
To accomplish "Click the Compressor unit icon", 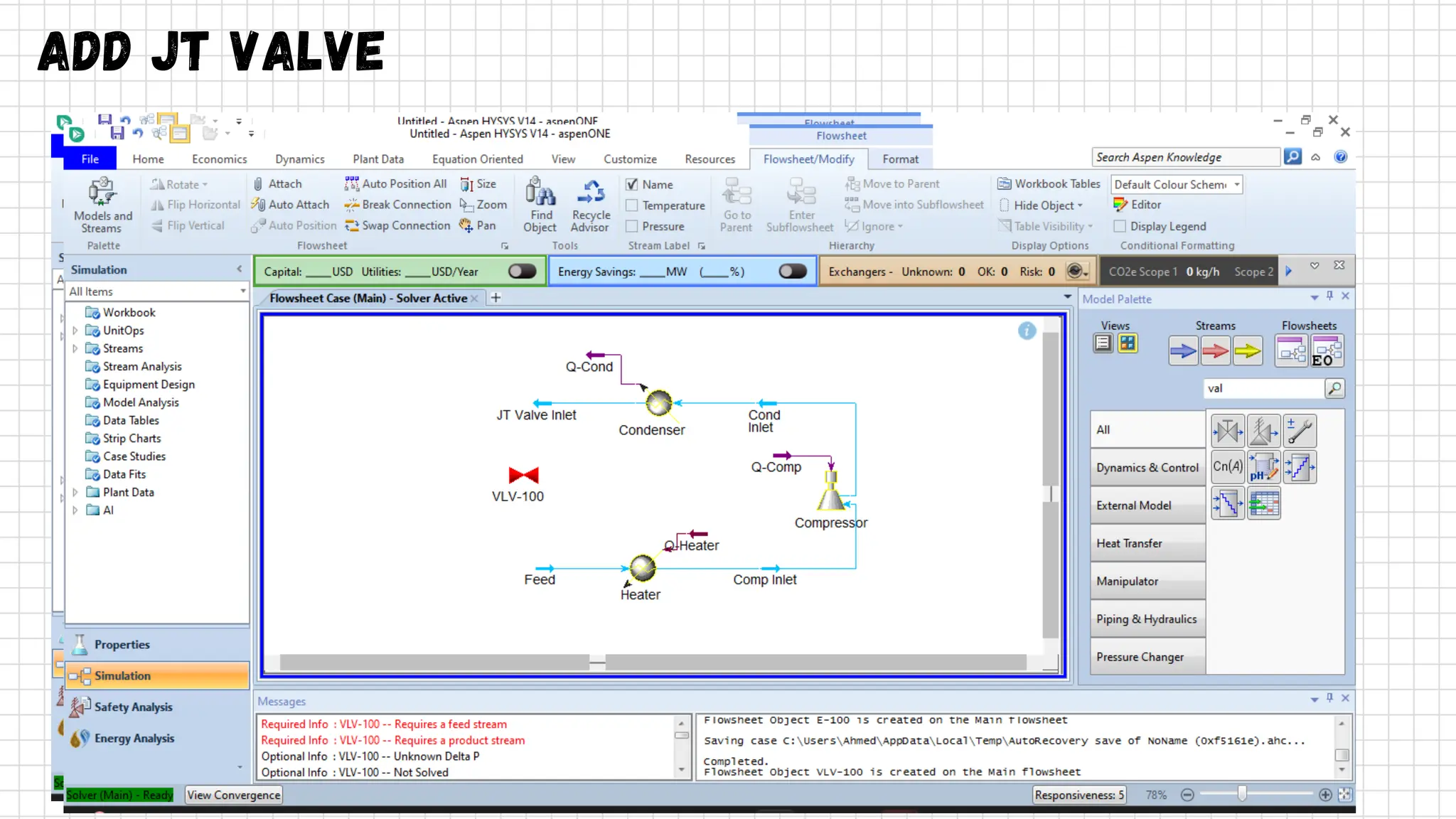I will [831, 491].
